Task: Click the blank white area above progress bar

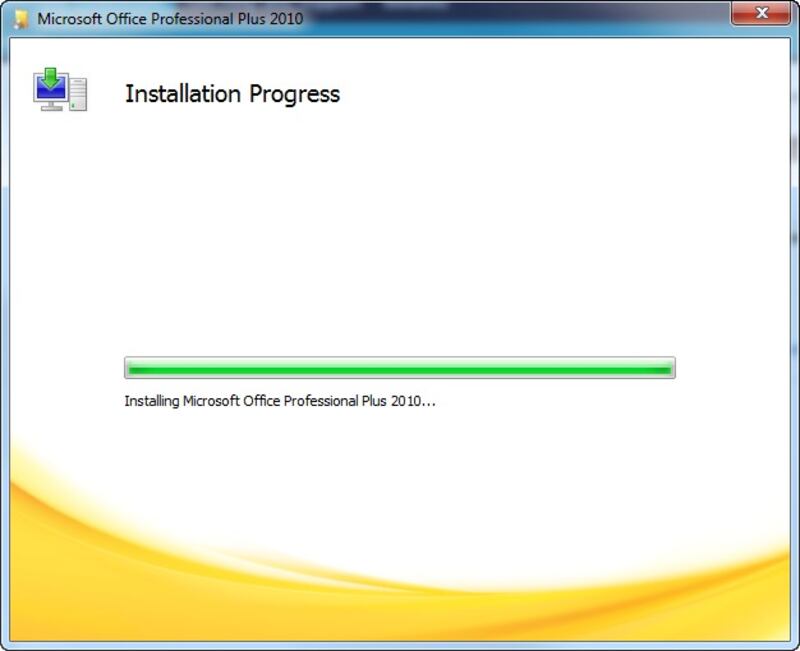Action: click(x=400, y=230)
